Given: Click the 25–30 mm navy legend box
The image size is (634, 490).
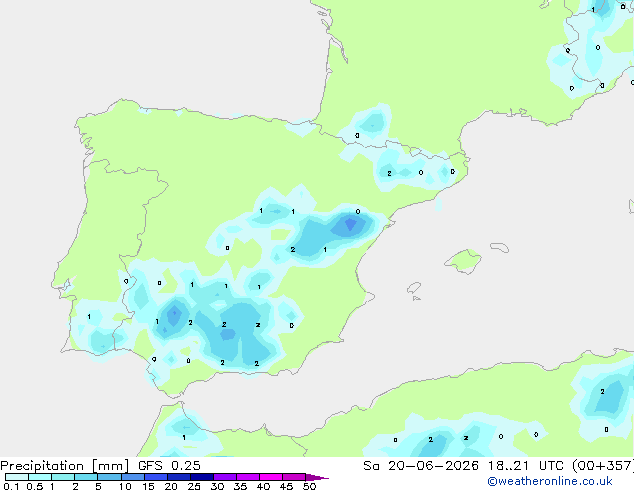Looking at the screenshot, I should pos(201,477).
